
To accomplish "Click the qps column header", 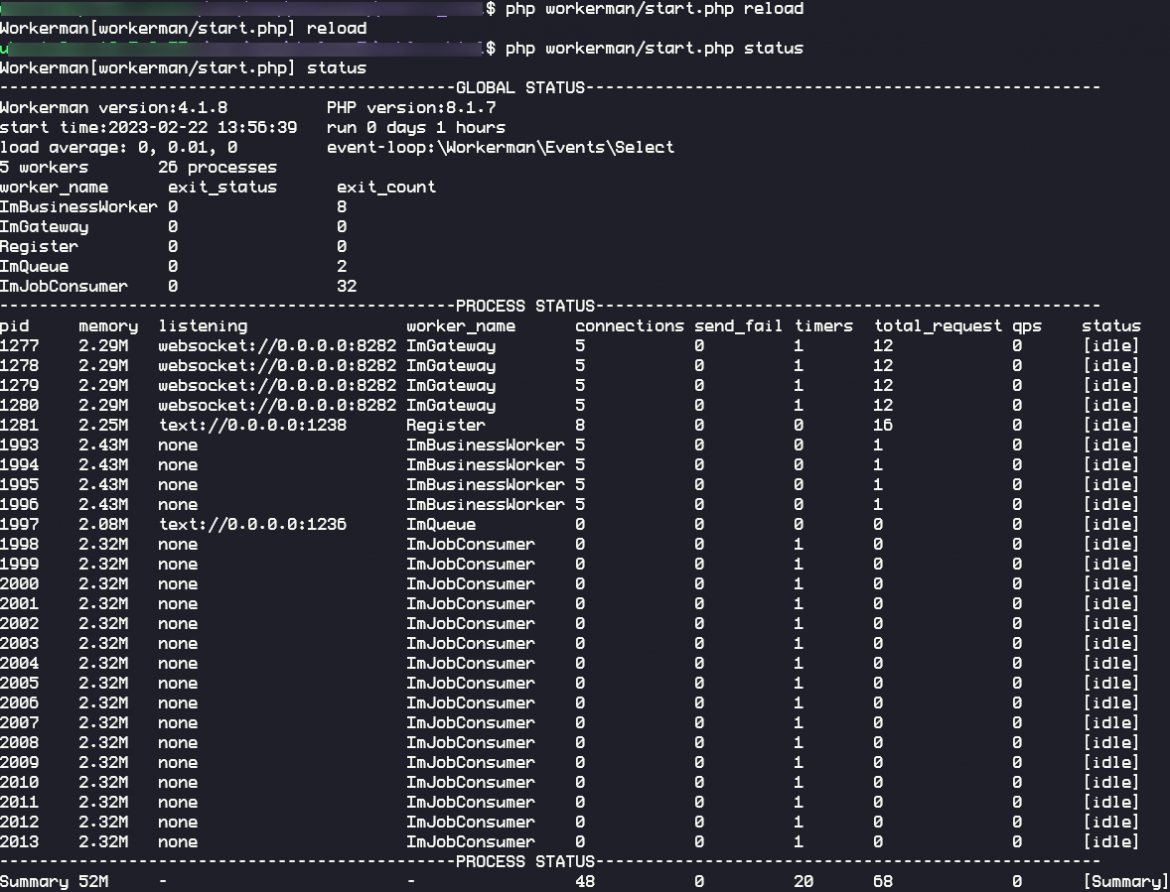I will 1027,326.
